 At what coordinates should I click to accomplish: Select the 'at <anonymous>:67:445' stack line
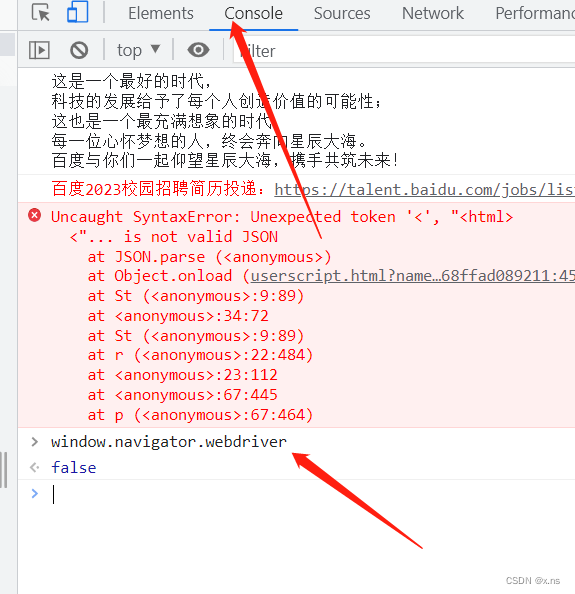point(183,395)
